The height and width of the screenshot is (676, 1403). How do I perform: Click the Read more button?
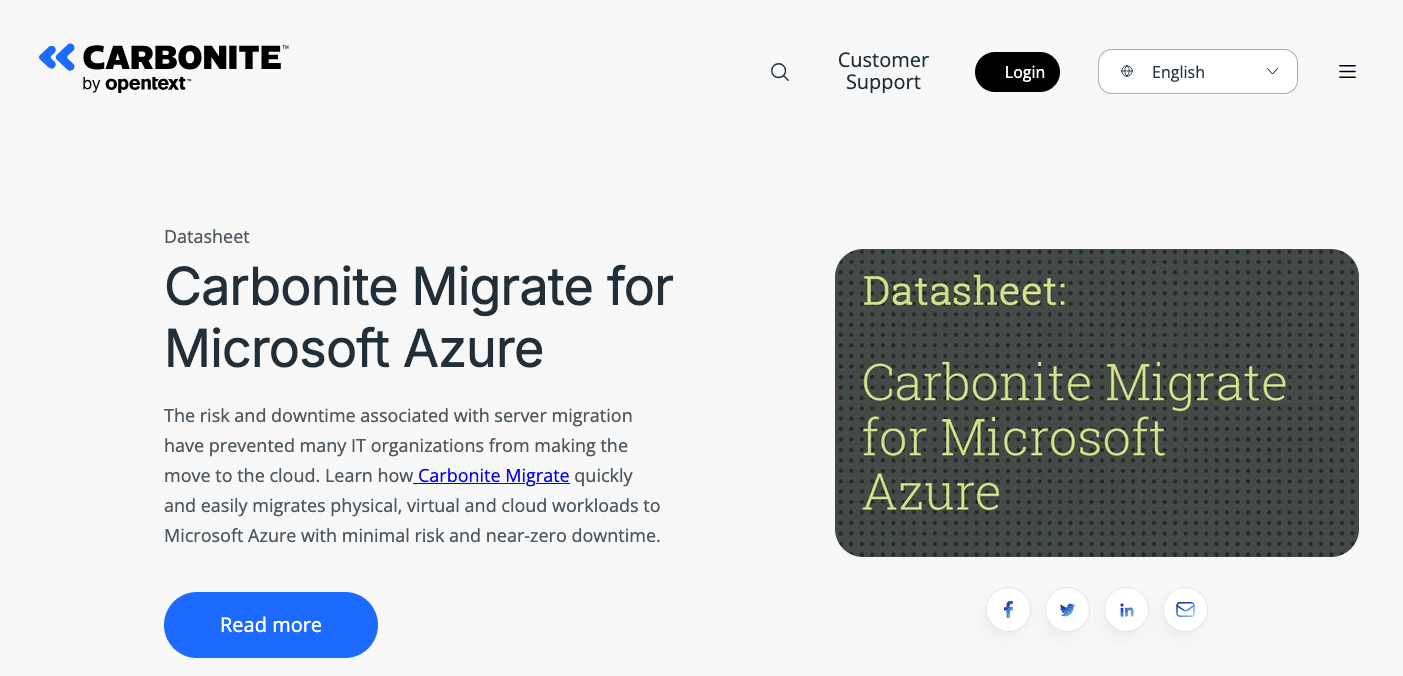(271, 625)
